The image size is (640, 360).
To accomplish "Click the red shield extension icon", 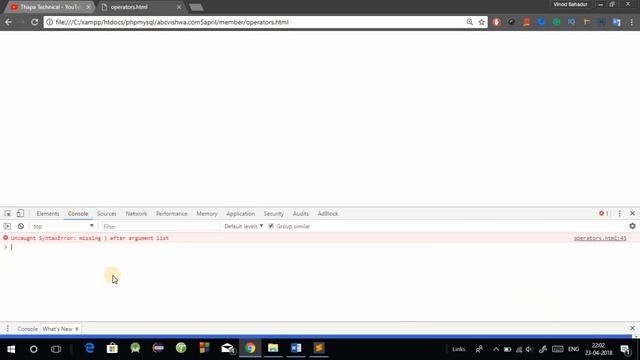I will (496, 22).
